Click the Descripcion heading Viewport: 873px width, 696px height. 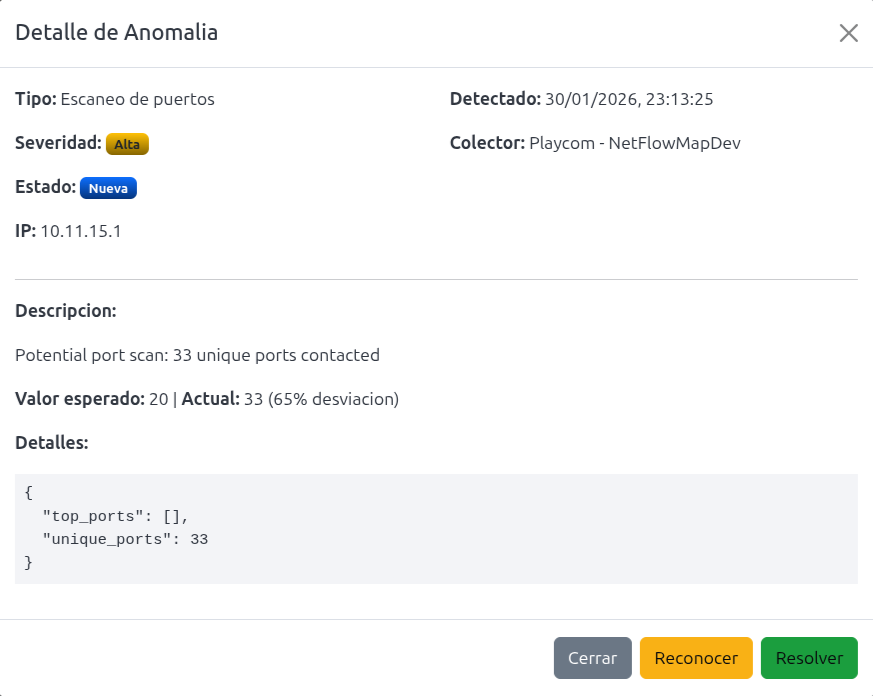(66, 311)
